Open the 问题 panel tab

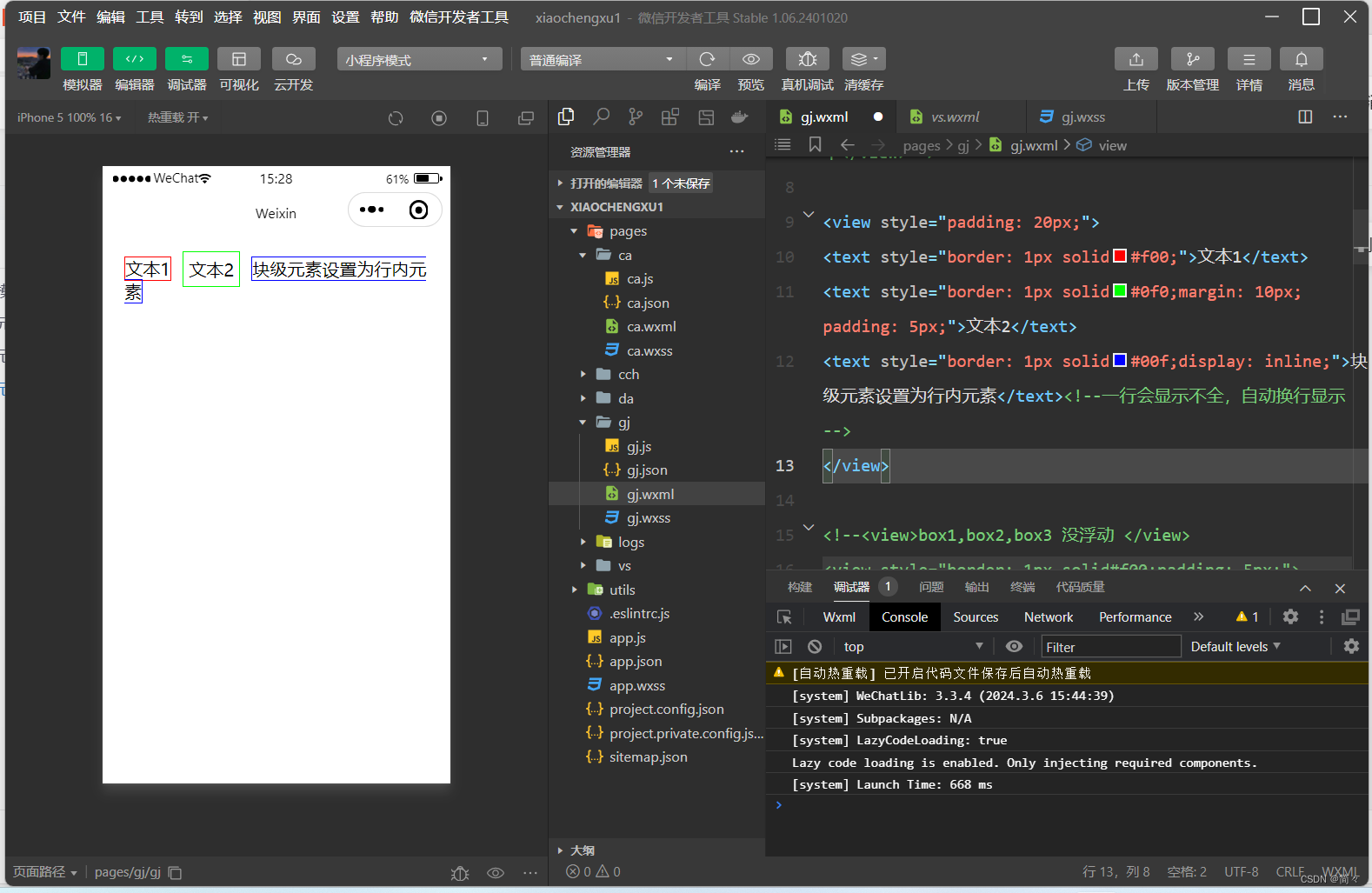[931, 587]
